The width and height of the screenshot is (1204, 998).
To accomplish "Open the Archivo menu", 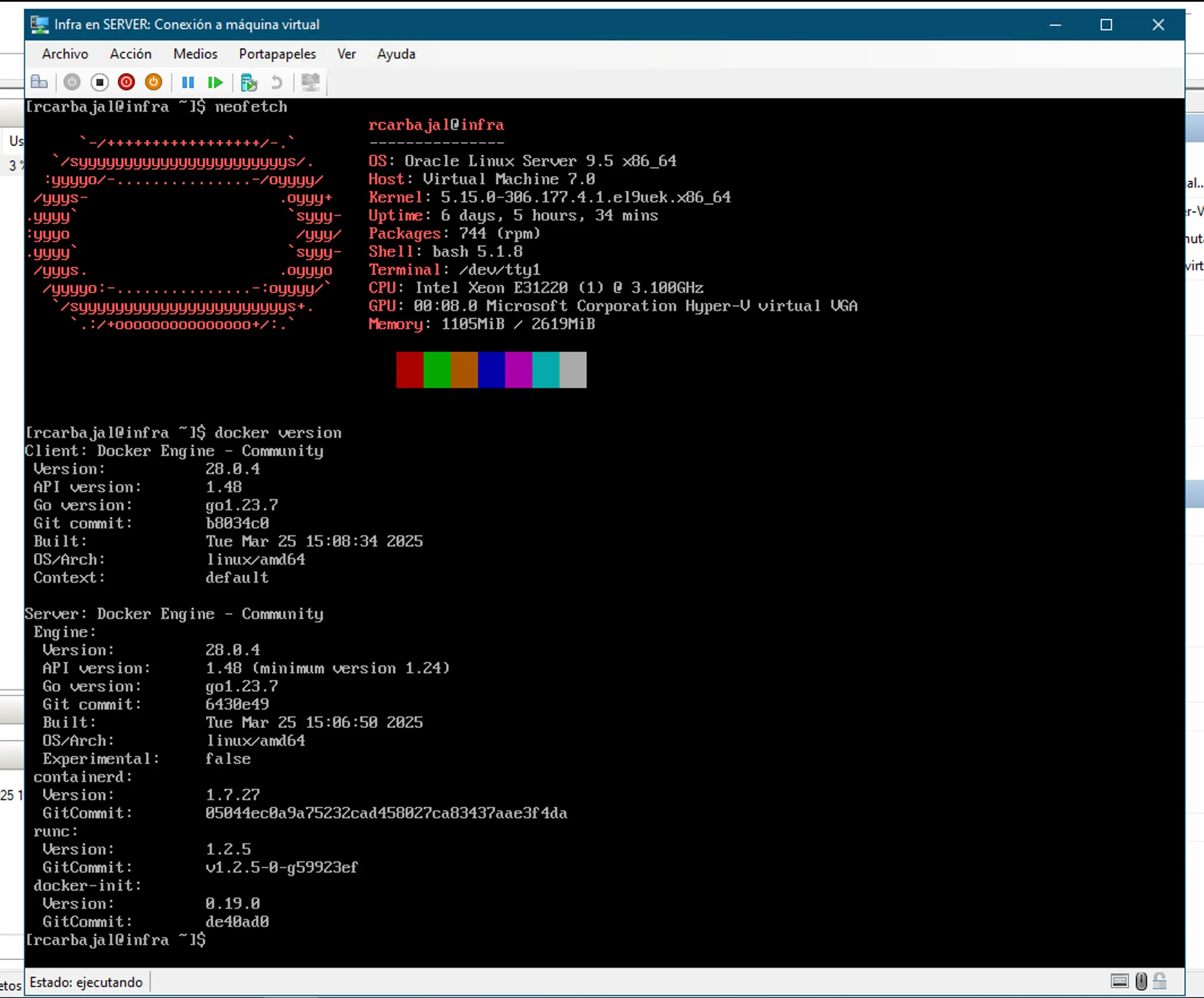I will pos(65,54).
